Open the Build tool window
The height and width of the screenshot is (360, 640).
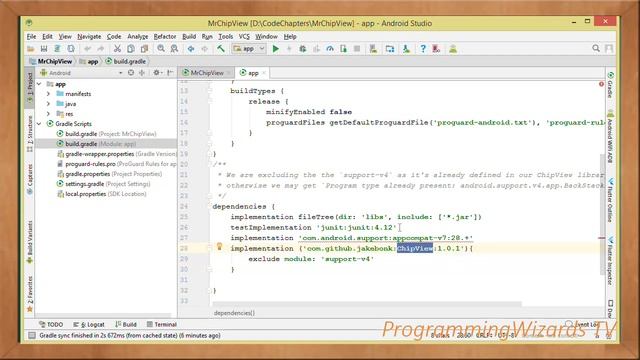pyautogui.click(x=126, y=324)
